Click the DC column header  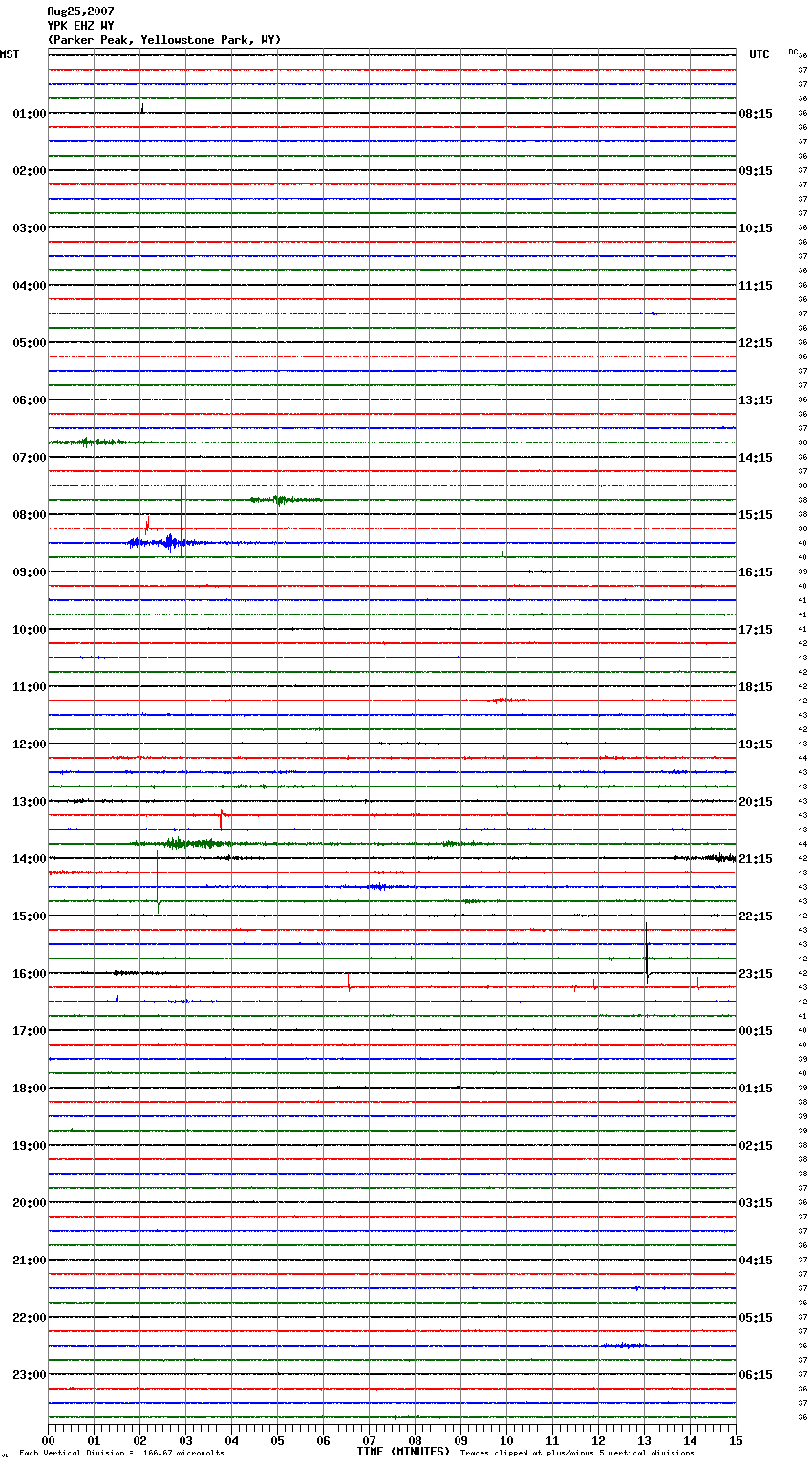(793, 51)
